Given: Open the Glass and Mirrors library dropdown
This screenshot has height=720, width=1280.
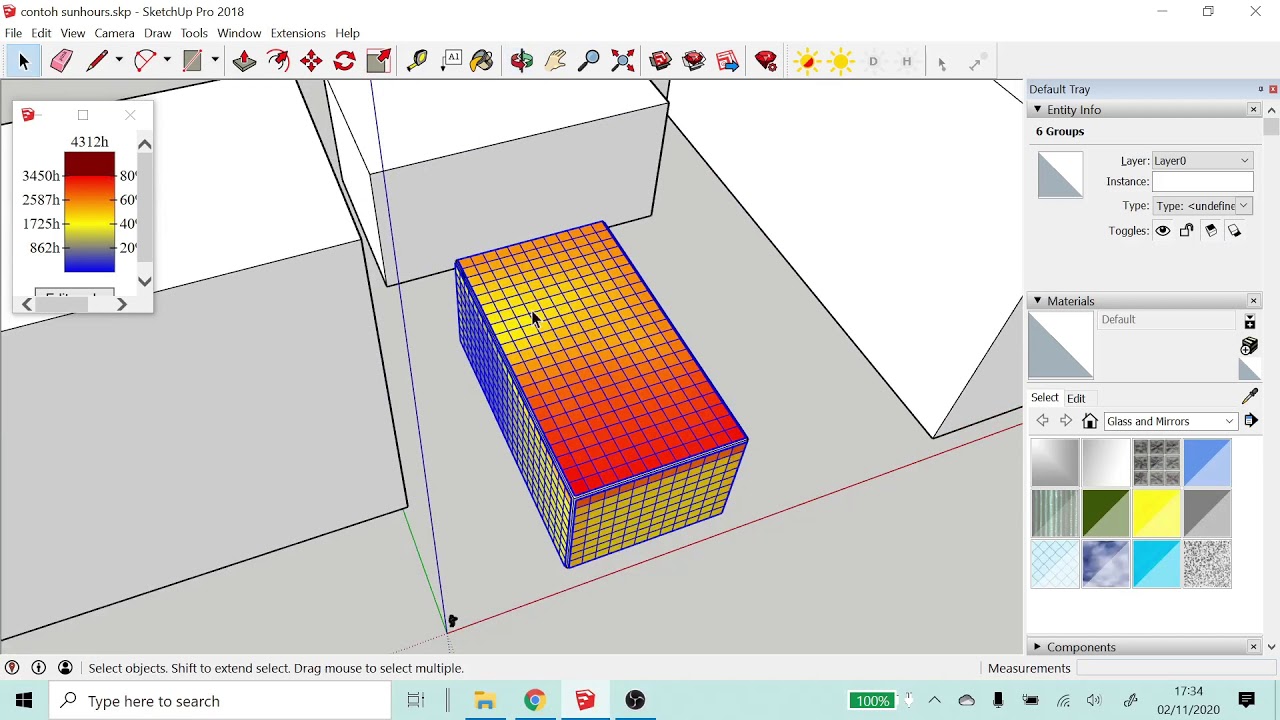Looking at the screenshot, I should pos(1171,421).
